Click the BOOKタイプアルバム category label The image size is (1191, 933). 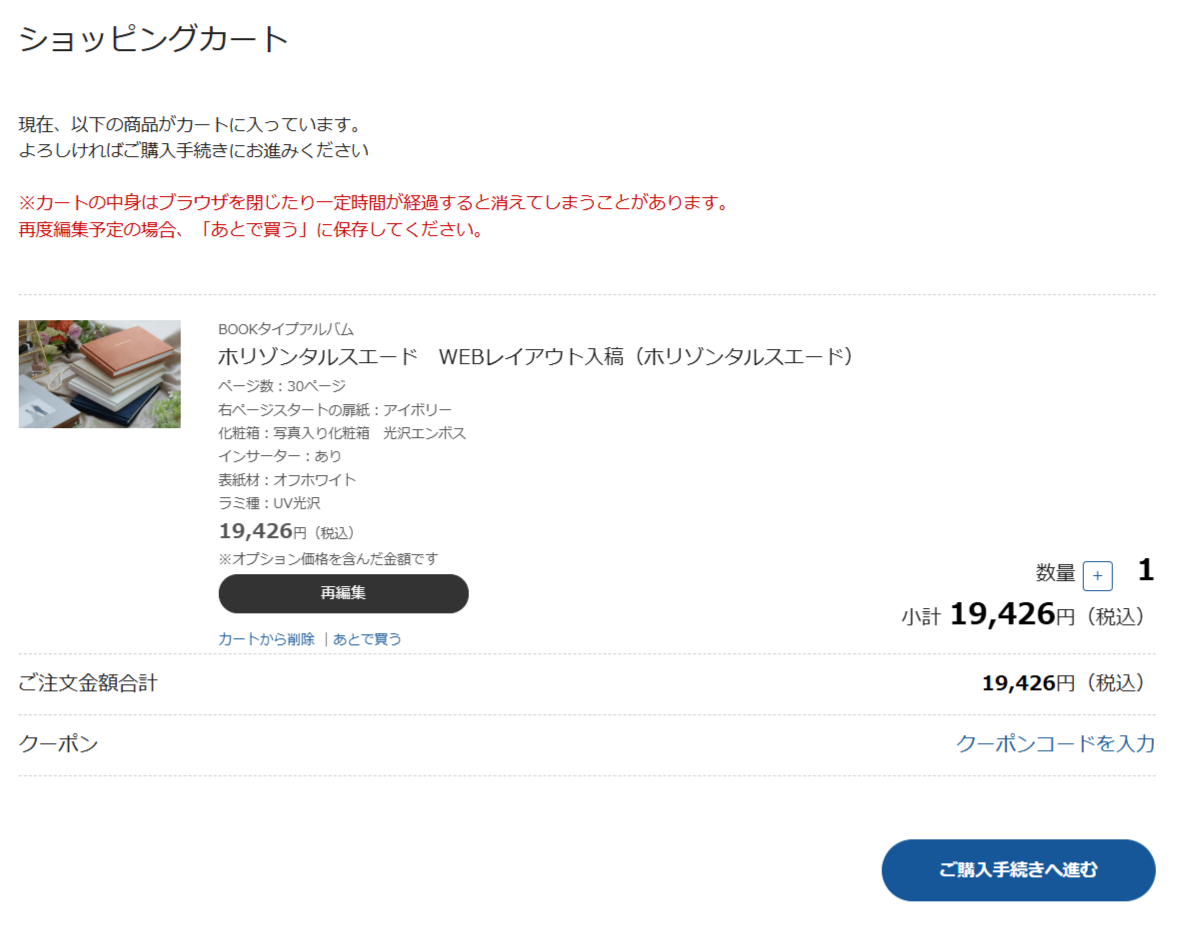tap(286, 329)
